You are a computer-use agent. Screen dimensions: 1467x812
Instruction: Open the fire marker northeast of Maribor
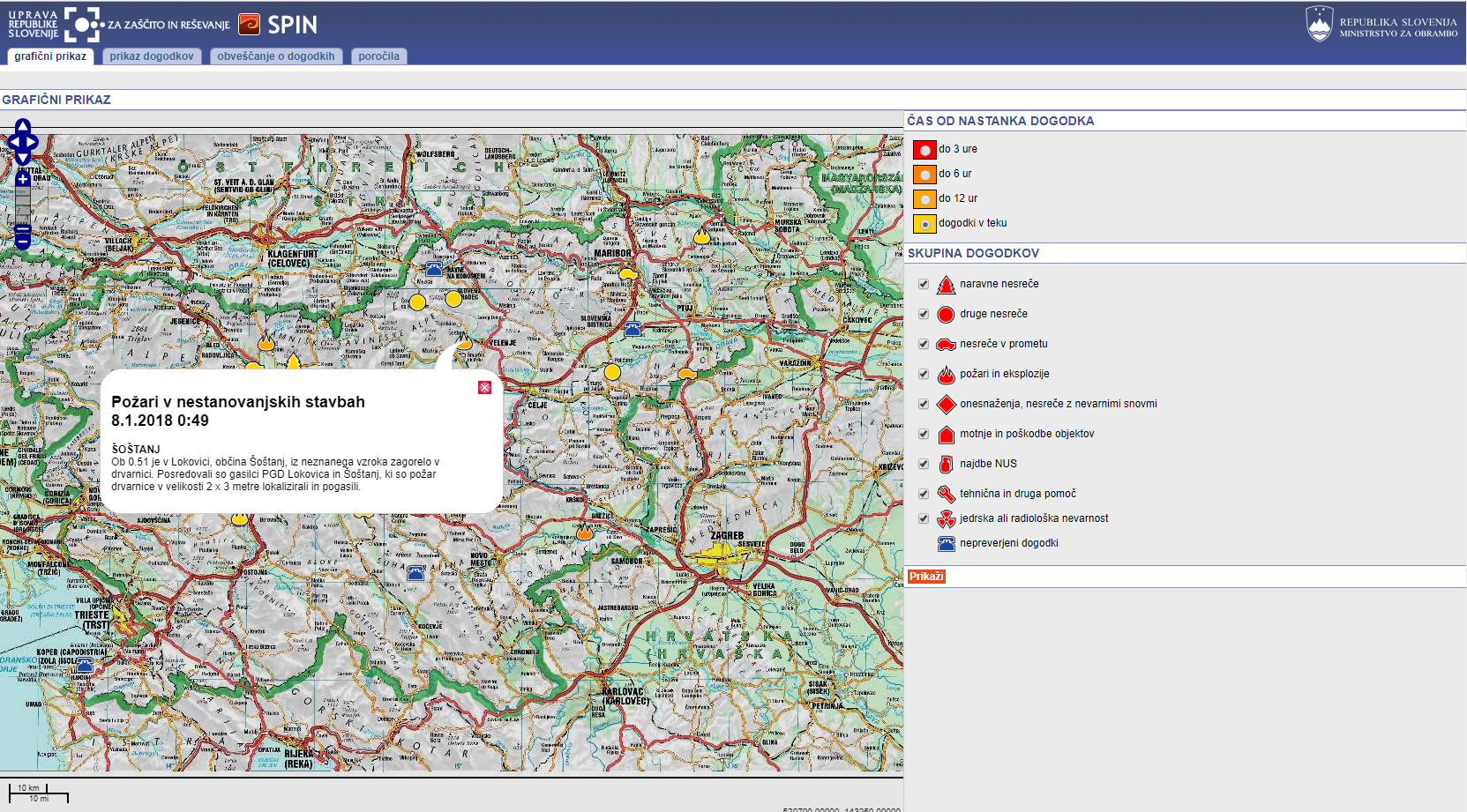click(702, 236)
